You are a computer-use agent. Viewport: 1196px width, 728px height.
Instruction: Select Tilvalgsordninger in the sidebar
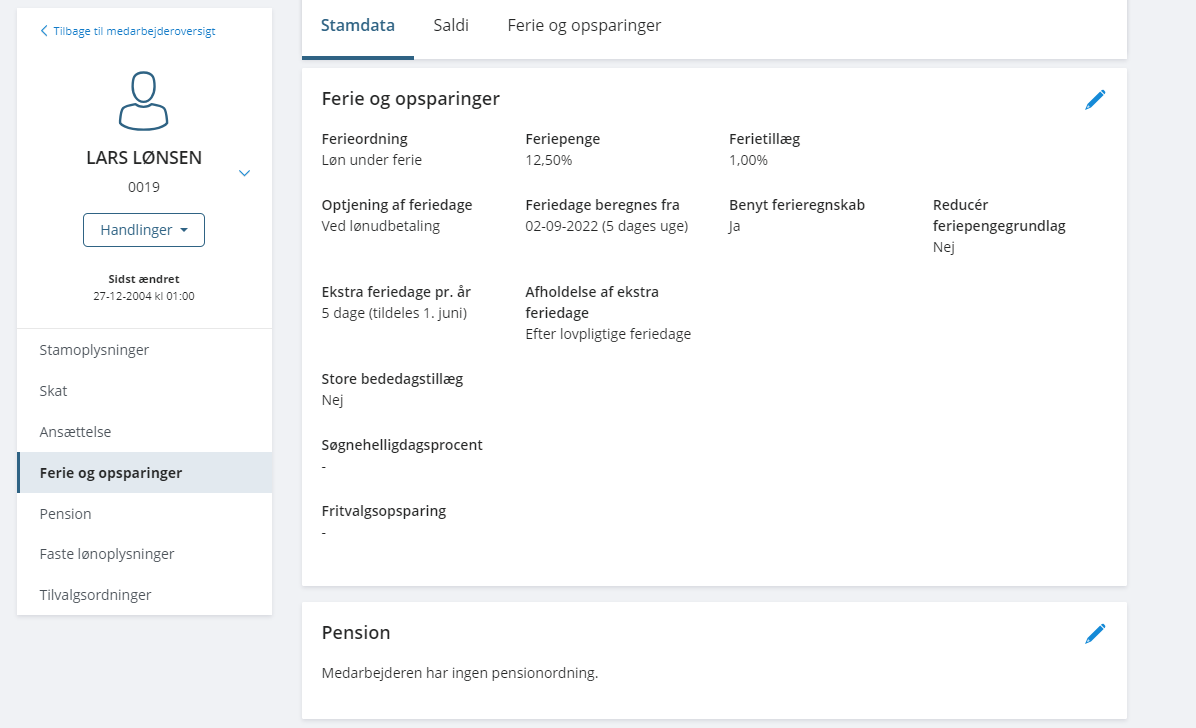[x=95, y=595]
